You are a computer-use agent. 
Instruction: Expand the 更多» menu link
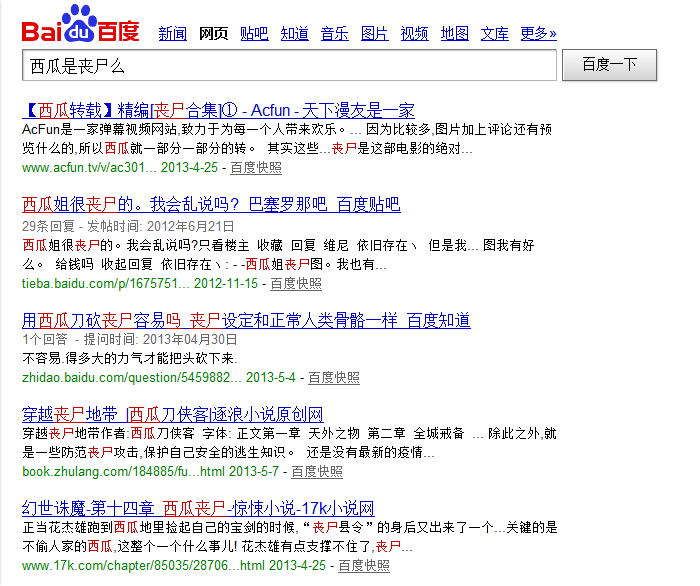pyautogui.click(x=538, y=33)
